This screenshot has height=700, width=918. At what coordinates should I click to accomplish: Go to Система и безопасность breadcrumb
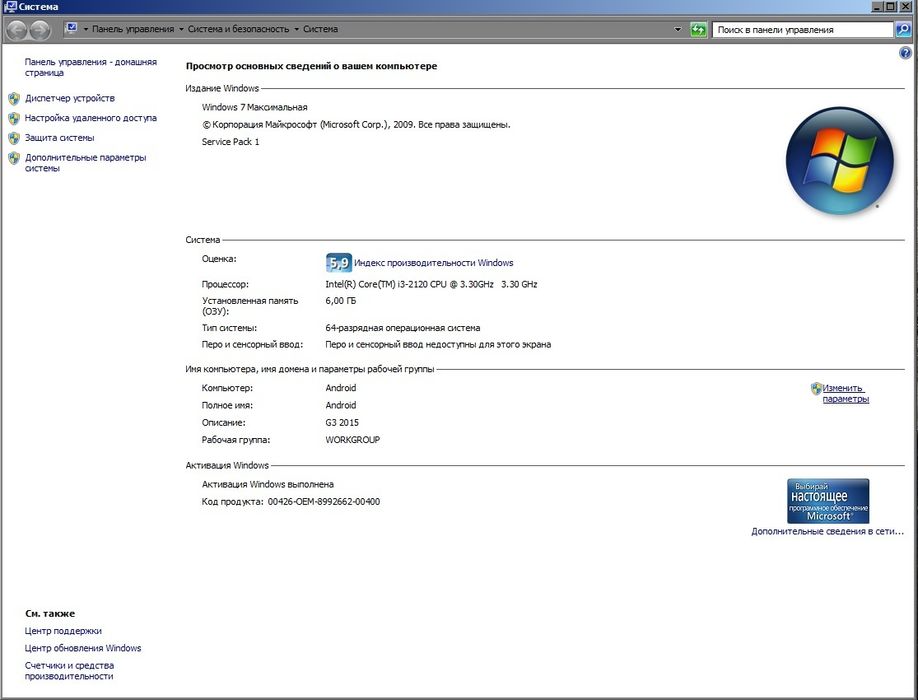point(238,29)
